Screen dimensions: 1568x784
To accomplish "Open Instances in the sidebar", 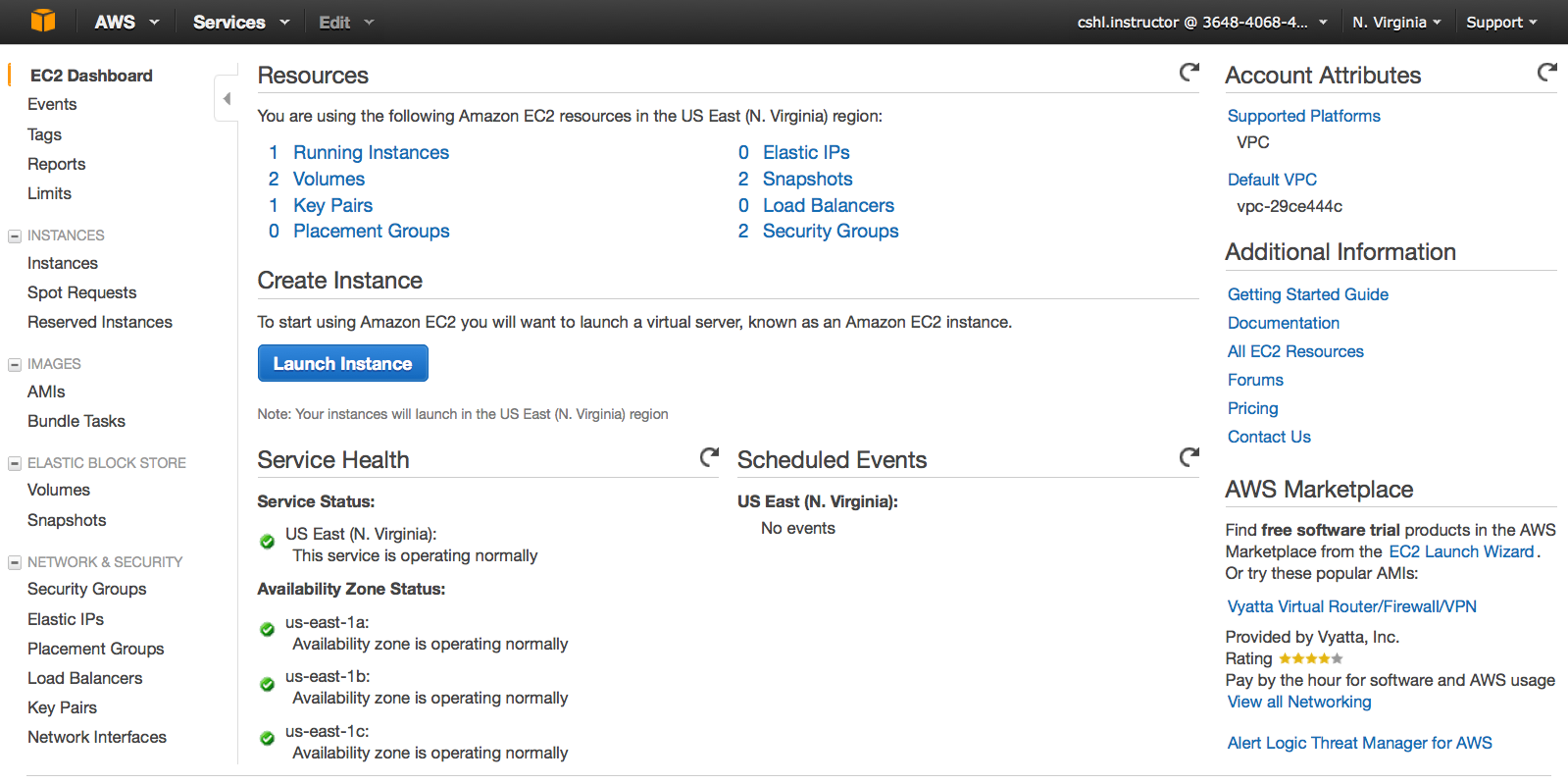I will pos(63,263).
